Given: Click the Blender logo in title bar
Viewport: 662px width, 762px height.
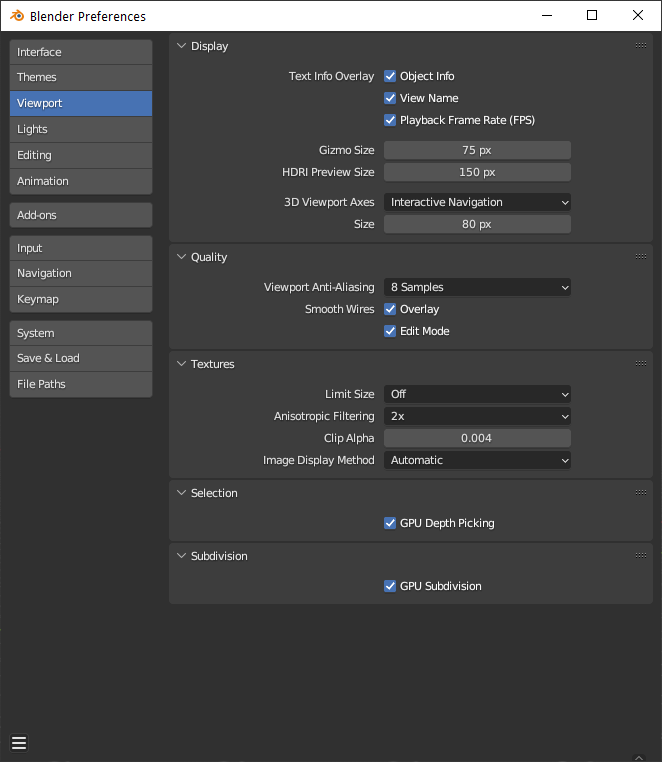Looking at the screenshot, I should (x=17, y=16).
